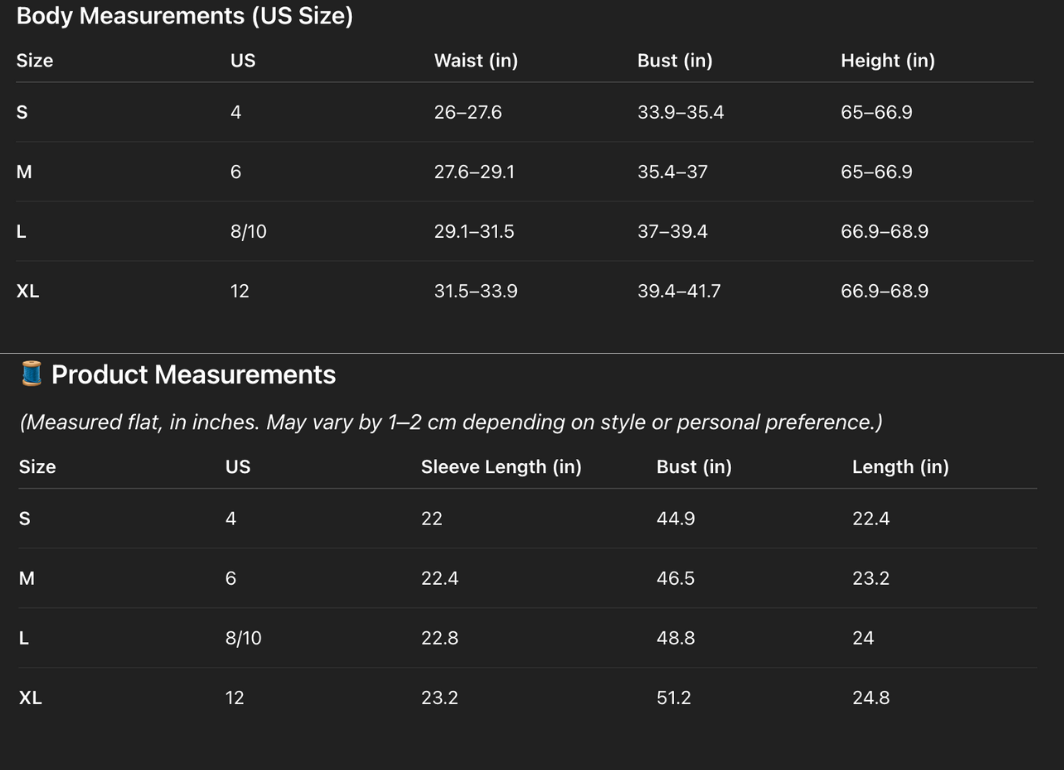This screenshot has width=1064, height=770.
Task: Click the Length (in) column header
Action: pos(900,467)
